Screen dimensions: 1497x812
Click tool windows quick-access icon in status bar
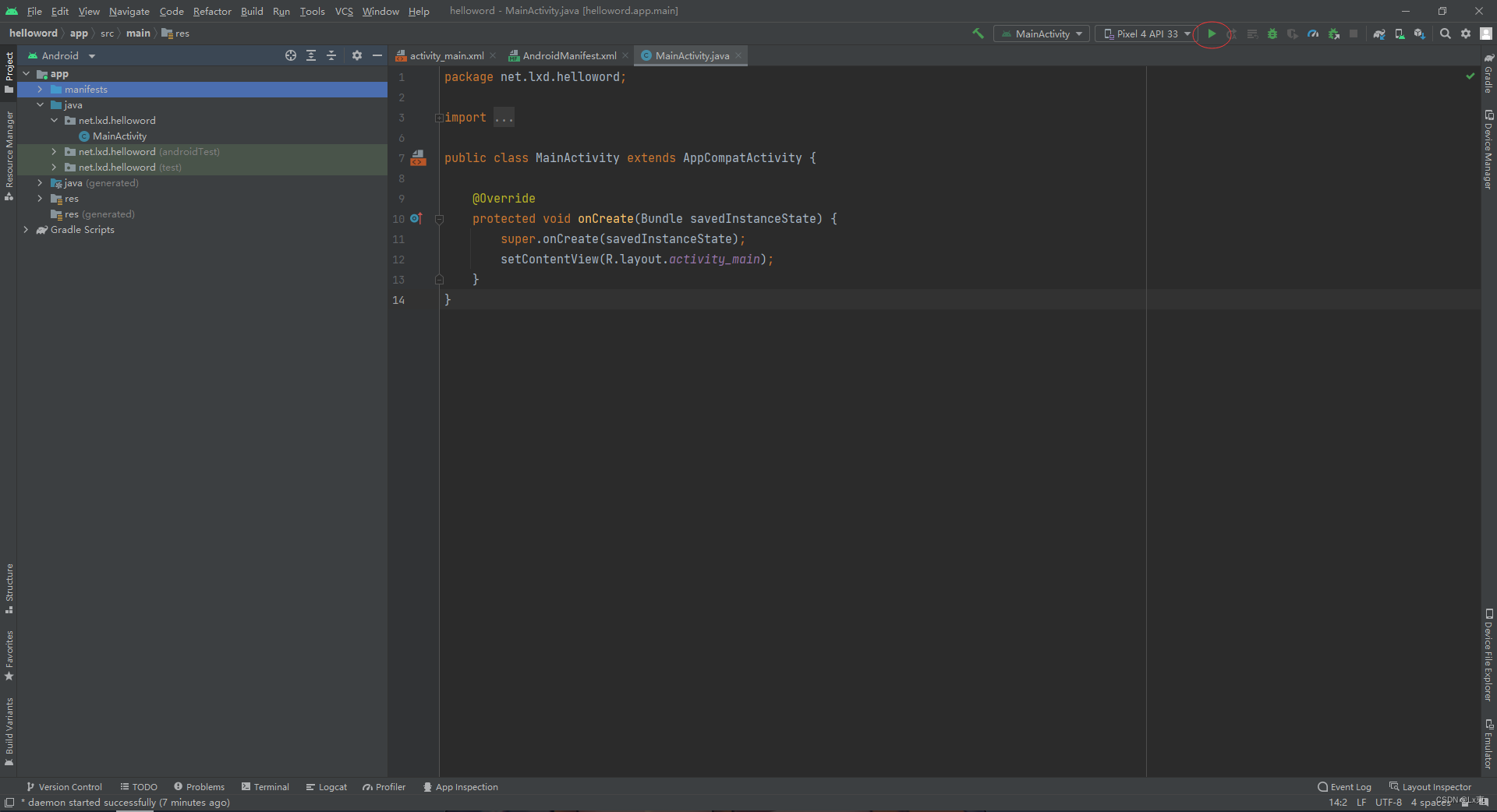(9, 802)
